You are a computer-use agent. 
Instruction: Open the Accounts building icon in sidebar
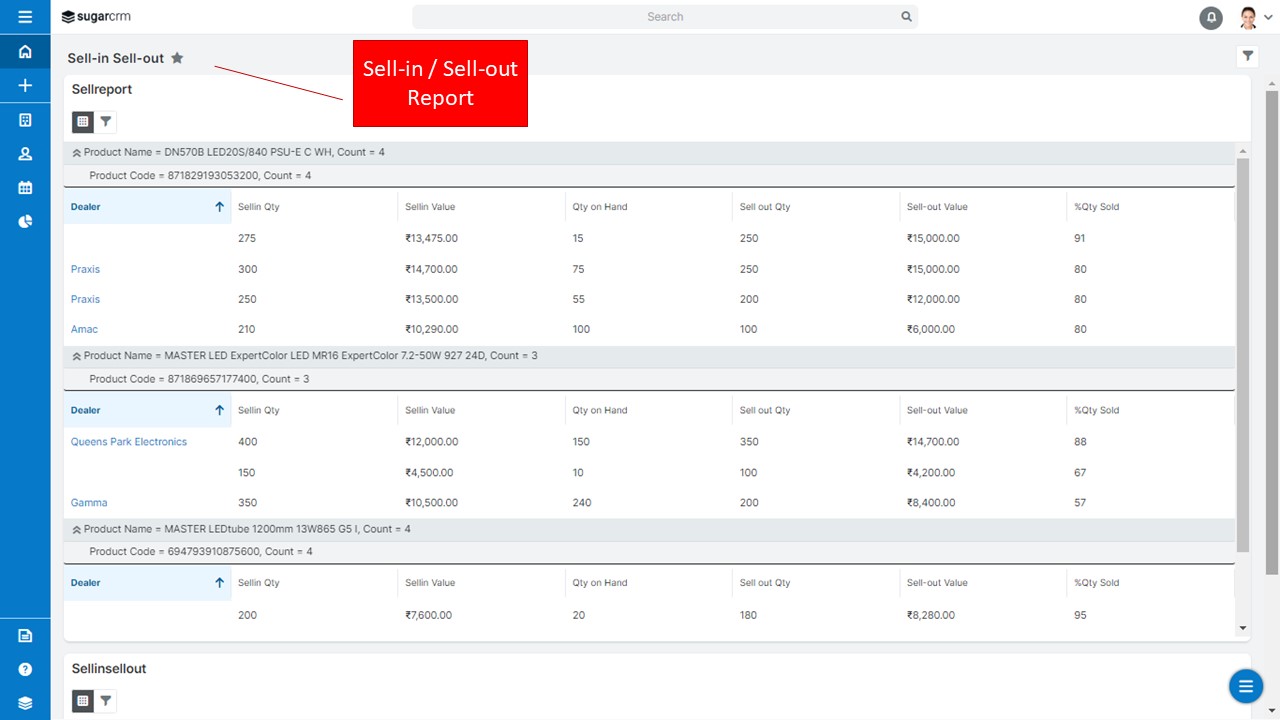[25, 120]
